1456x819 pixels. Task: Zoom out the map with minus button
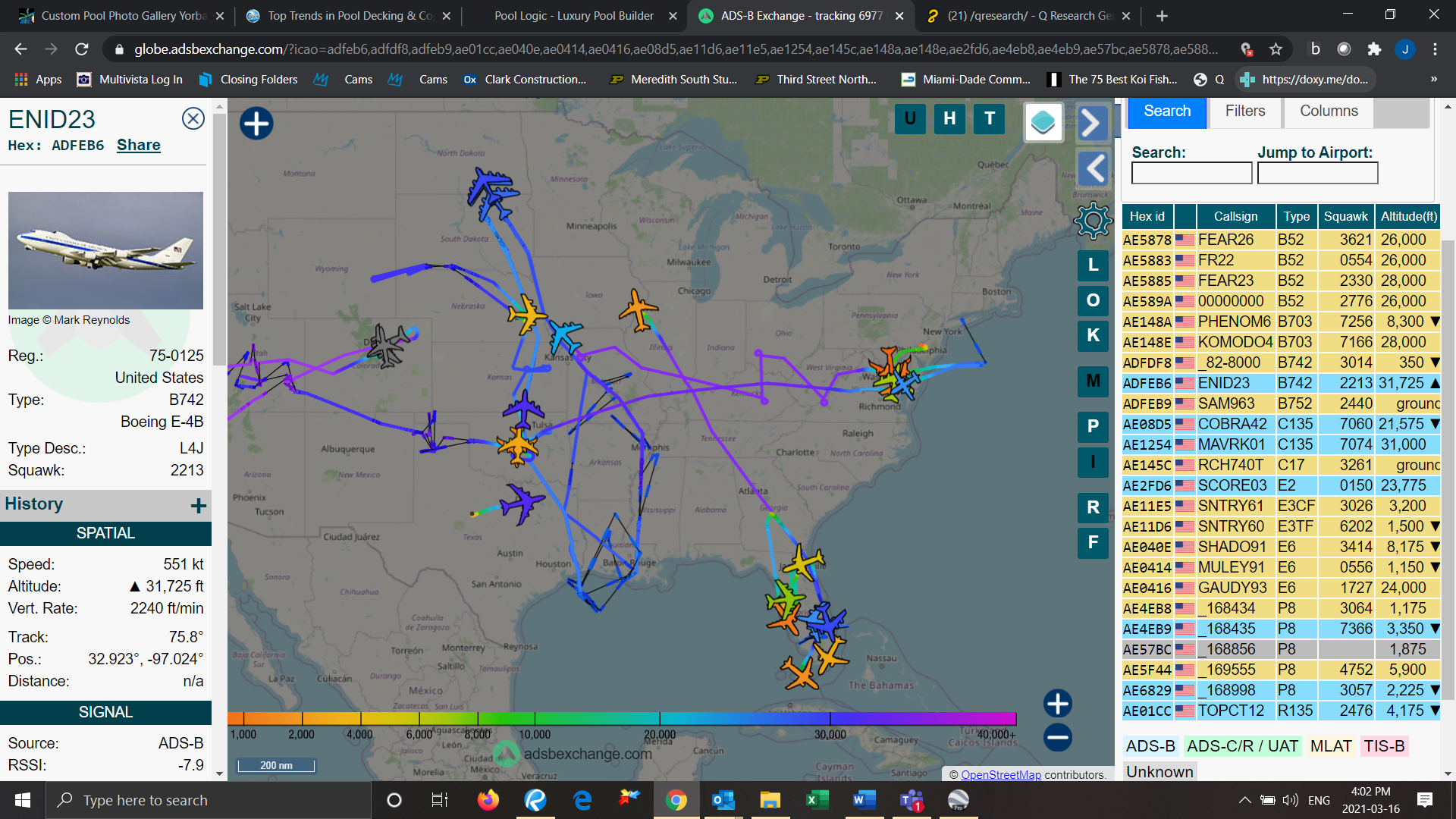point(1057,737)
